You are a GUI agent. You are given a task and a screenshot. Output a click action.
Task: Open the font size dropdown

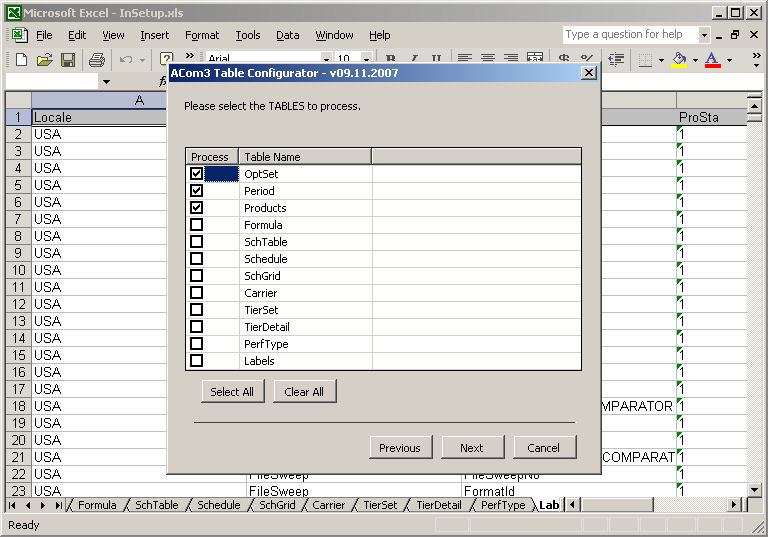pyautogui.click(x=366, y=58)
